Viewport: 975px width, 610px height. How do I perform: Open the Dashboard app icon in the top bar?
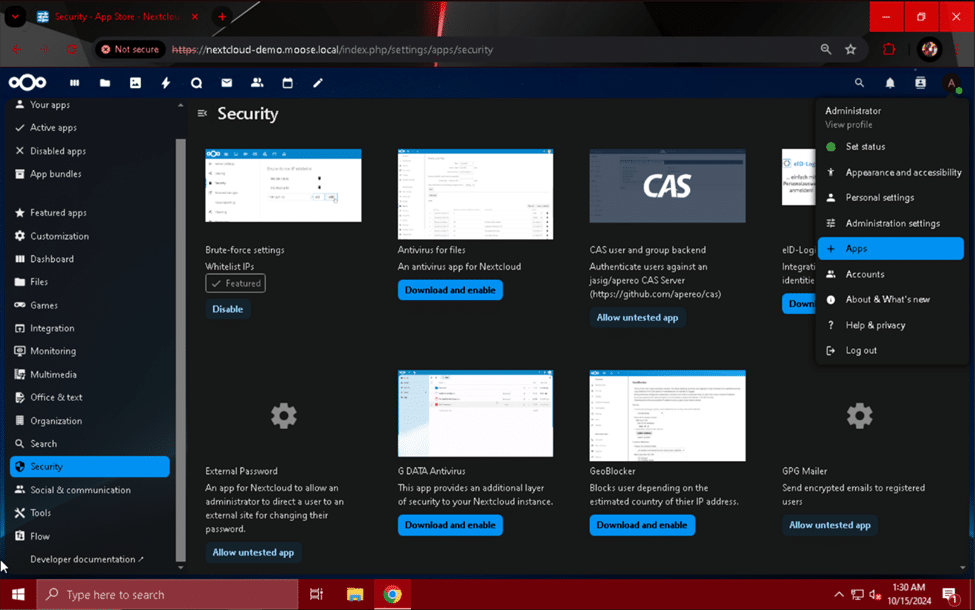coord(75,83)
